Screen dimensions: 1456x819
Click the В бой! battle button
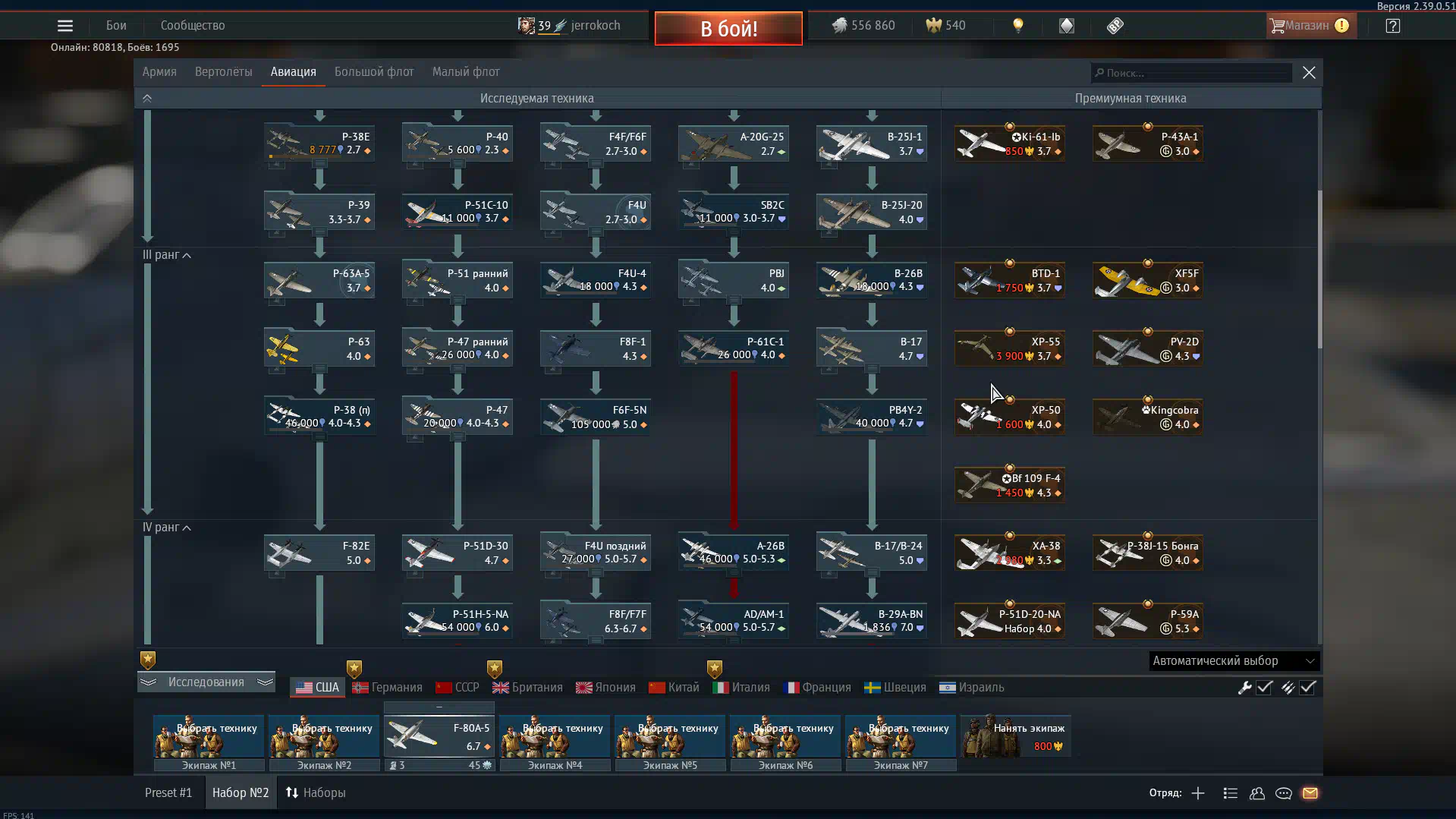pos(728,29)
